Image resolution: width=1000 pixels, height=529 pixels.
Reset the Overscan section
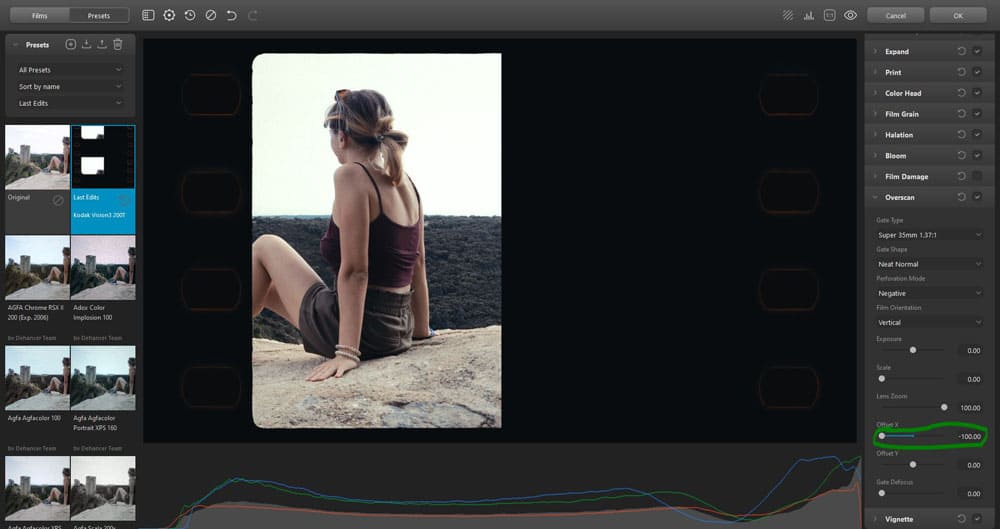click(962, 197)
